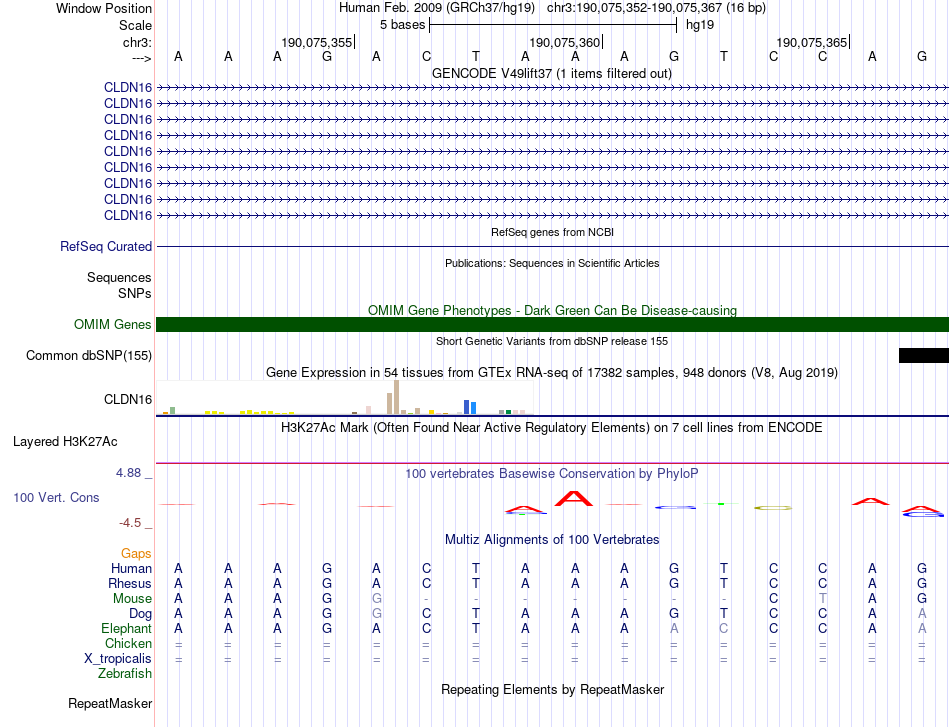Select the Zebrafish alignment row label
Screen dimensions: 950x727
pos(125,674)
